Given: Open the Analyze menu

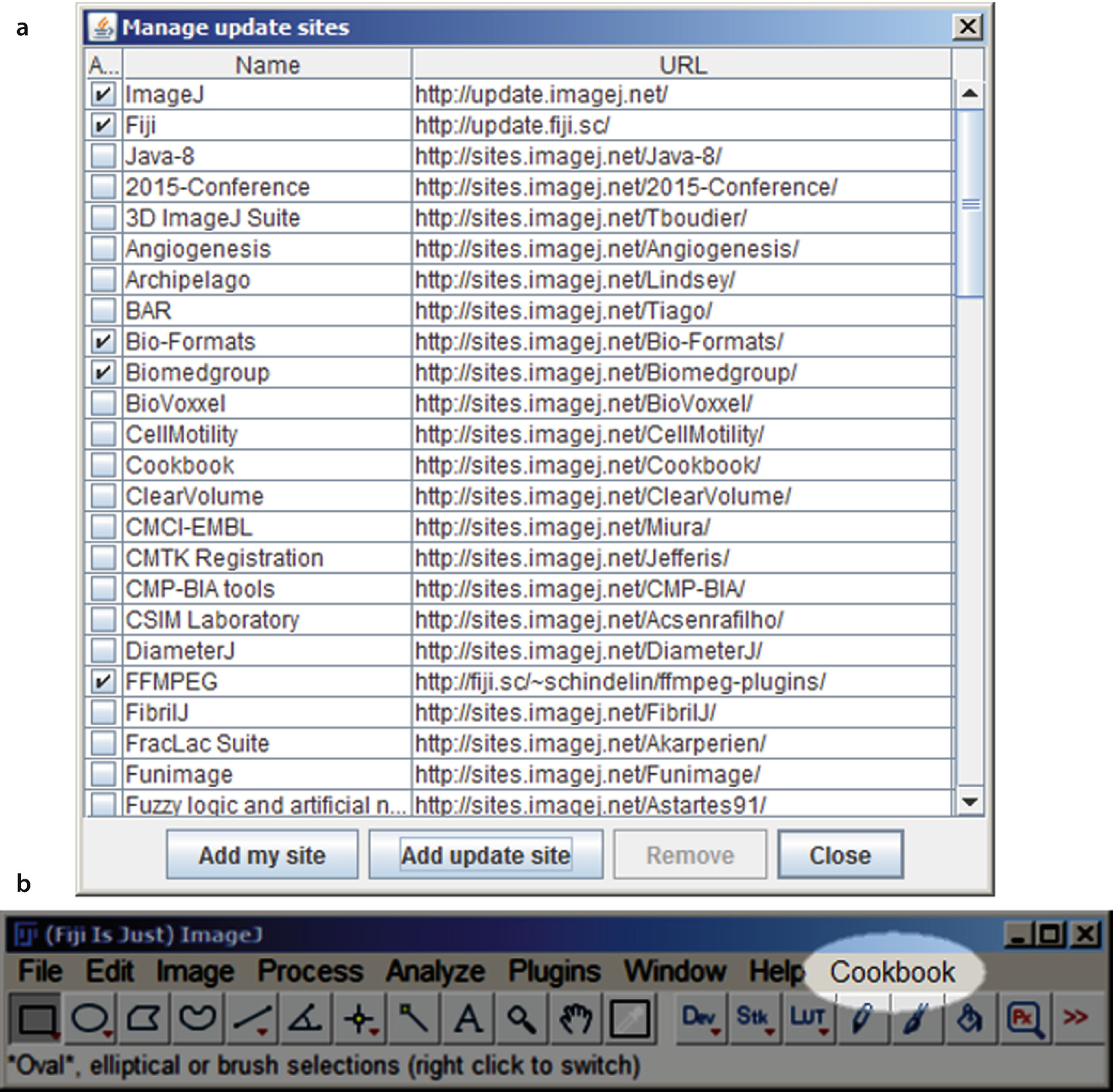Looking at the screenshot, I should (x=436, y=971).
